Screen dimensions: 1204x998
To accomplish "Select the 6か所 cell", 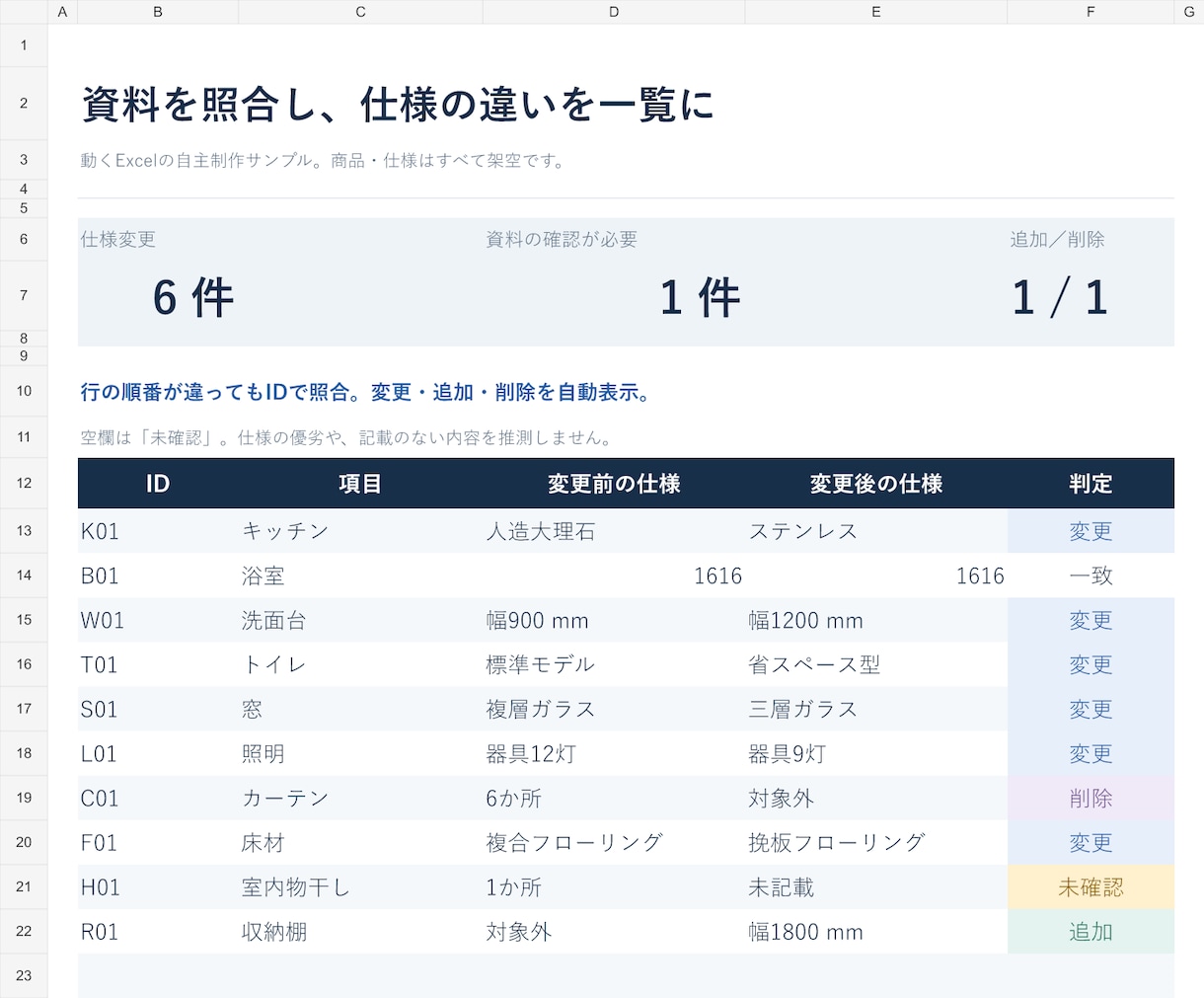I will coord(614,798).
